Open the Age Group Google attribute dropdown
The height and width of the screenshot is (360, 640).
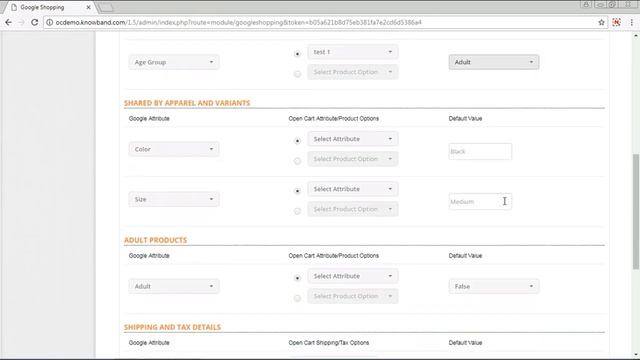tap(174, 62)
